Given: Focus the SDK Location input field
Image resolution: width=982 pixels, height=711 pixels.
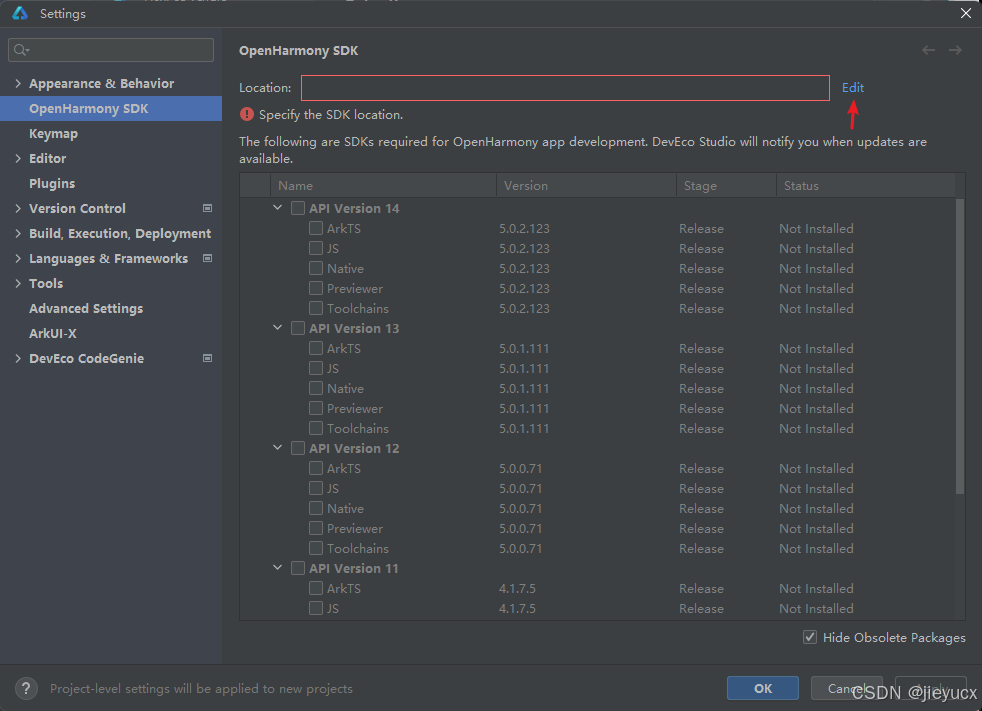Looking at the screenshot, I should (x=566, y=88).
